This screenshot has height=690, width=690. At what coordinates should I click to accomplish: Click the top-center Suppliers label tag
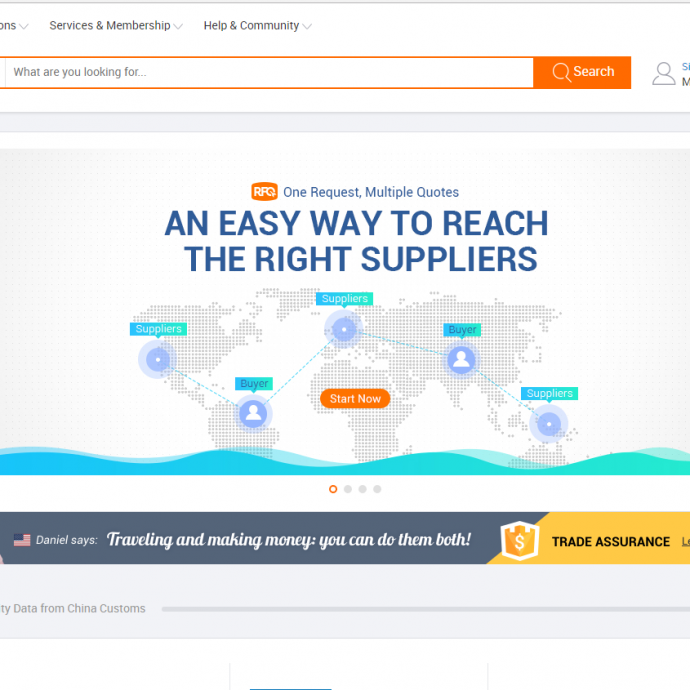[x=345, y=299]
